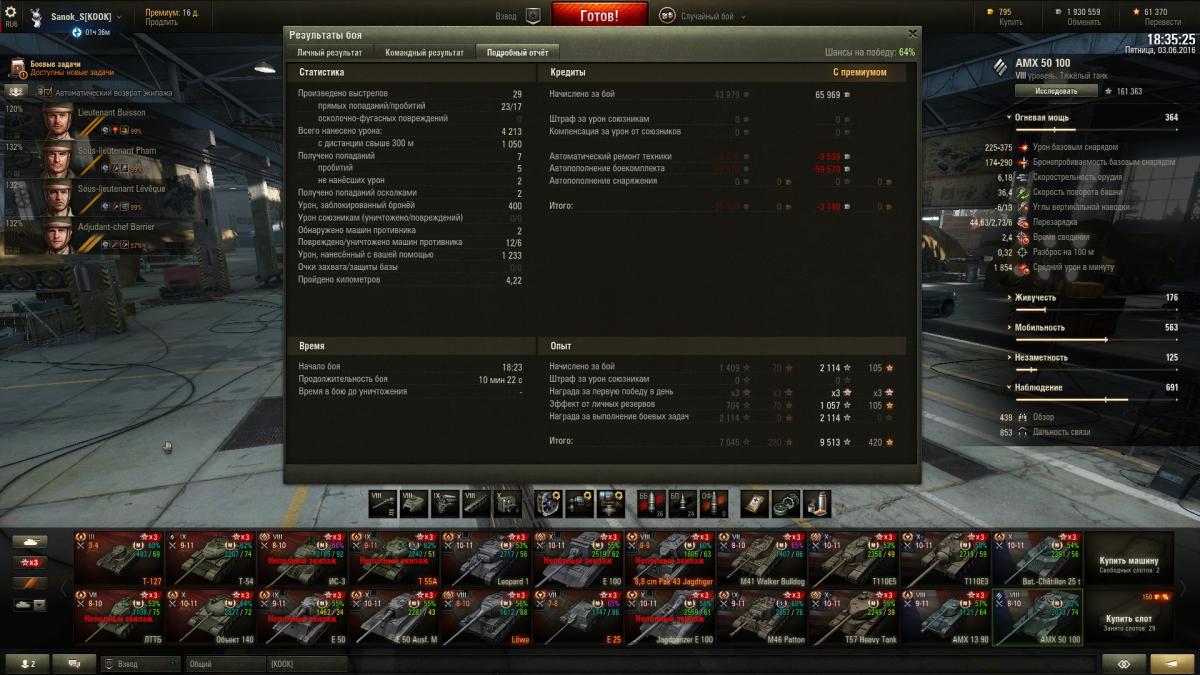
Task: Click Купить слот button
Action: pyautogui.click(x=1130, y=616)
